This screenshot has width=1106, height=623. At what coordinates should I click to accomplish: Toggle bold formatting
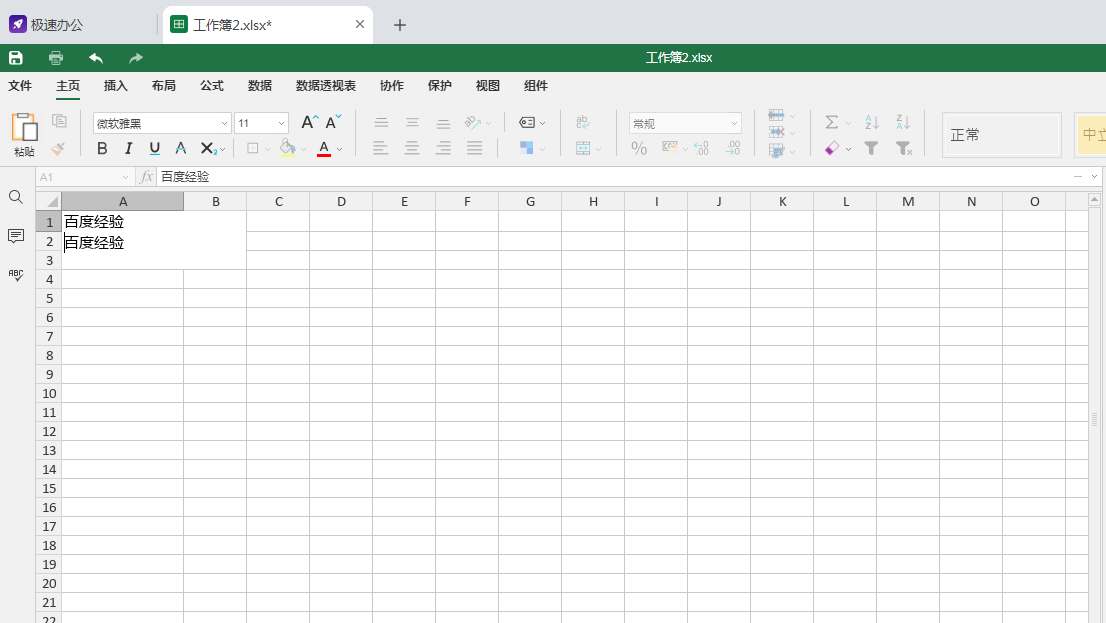tap(102, 148)
